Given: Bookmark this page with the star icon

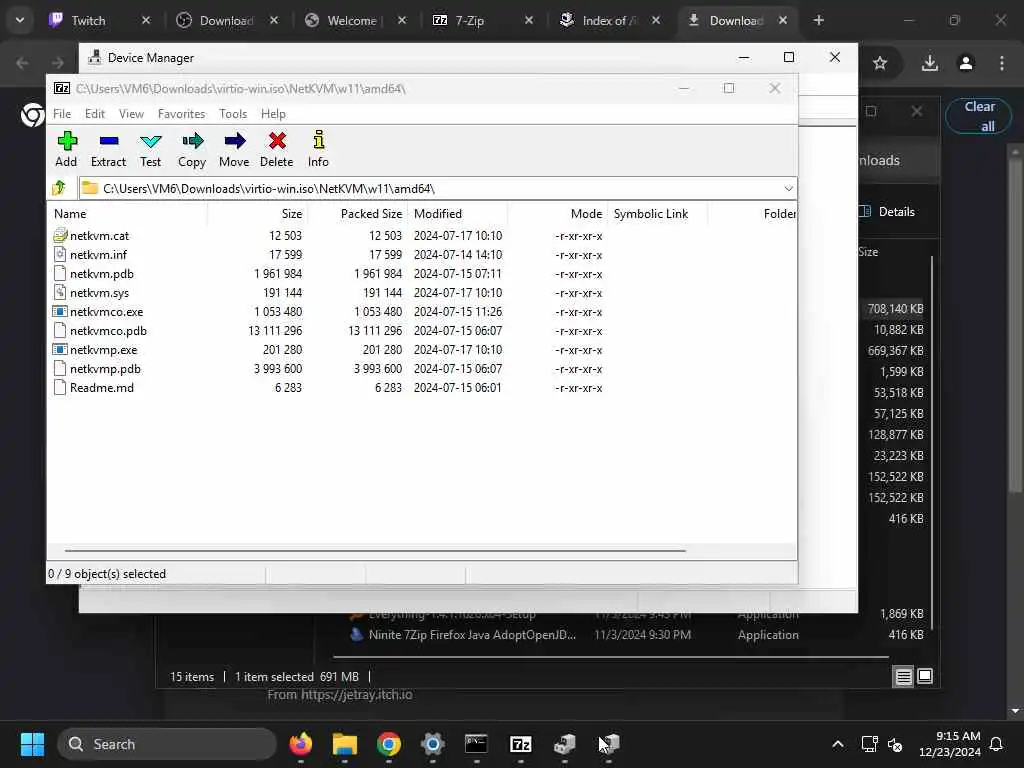Looking at the screenshot, I should coord(880,63).
